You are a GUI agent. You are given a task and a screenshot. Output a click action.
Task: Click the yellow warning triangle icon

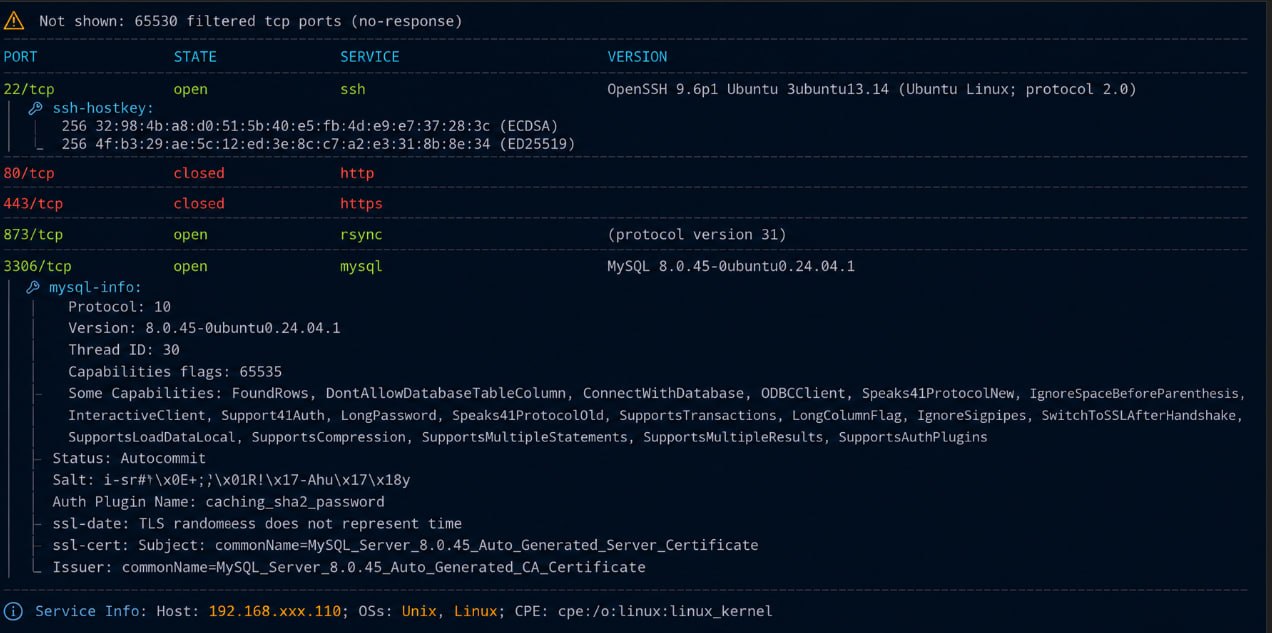click(x=14, y=20)
